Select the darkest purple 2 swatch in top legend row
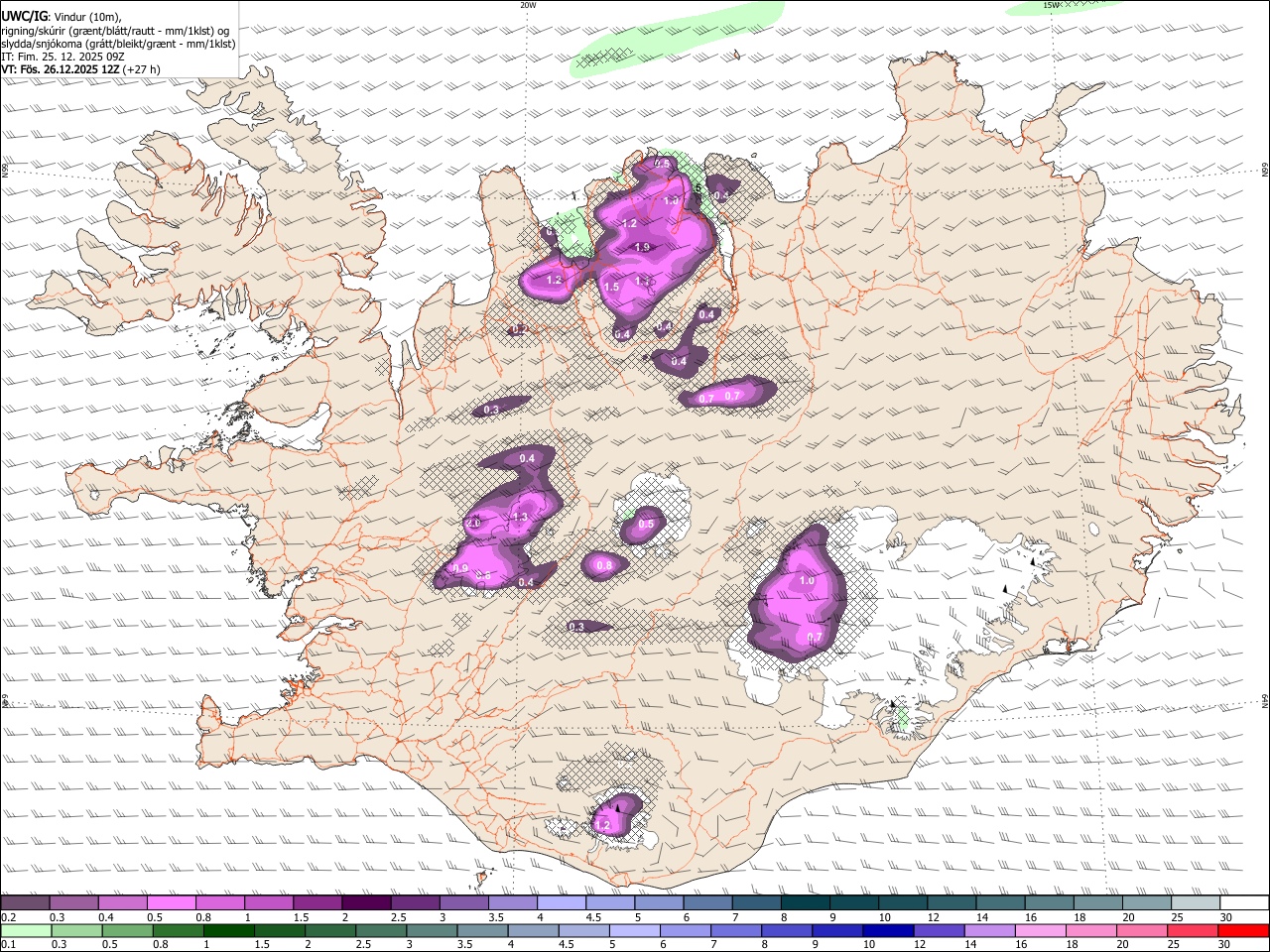Viewport: 1270px width, 952px height. (x=366, y=902)
